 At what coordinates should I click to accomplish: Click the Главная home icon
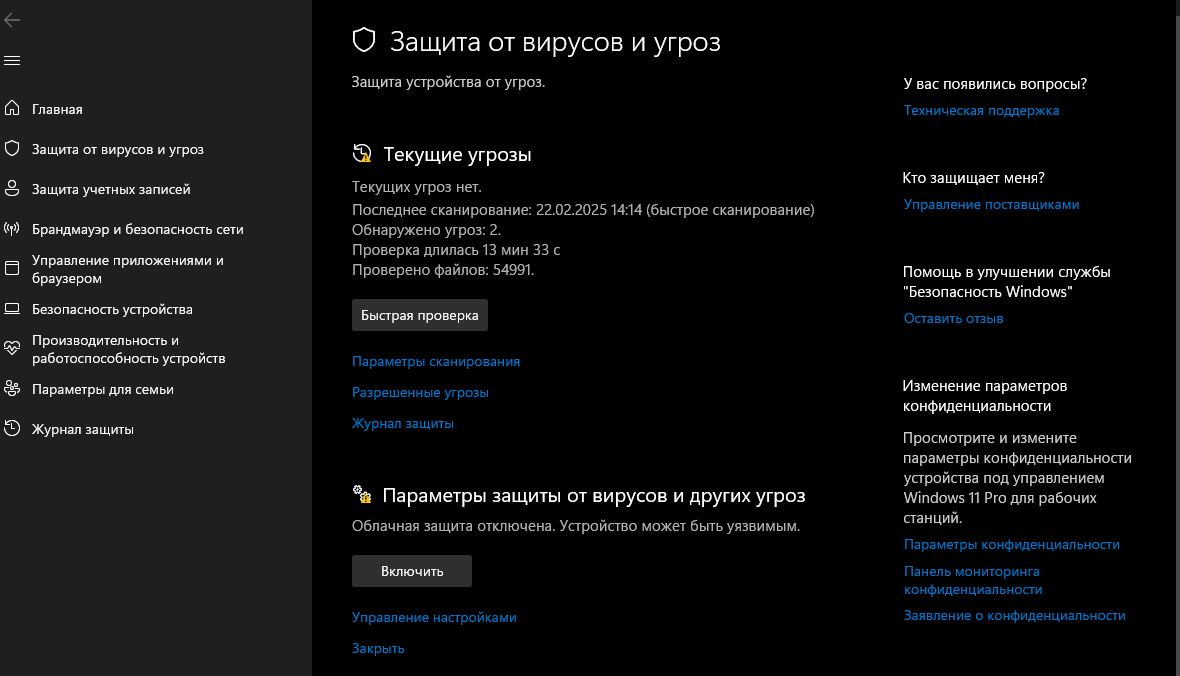pyautogui.click(x=12, y=109)
